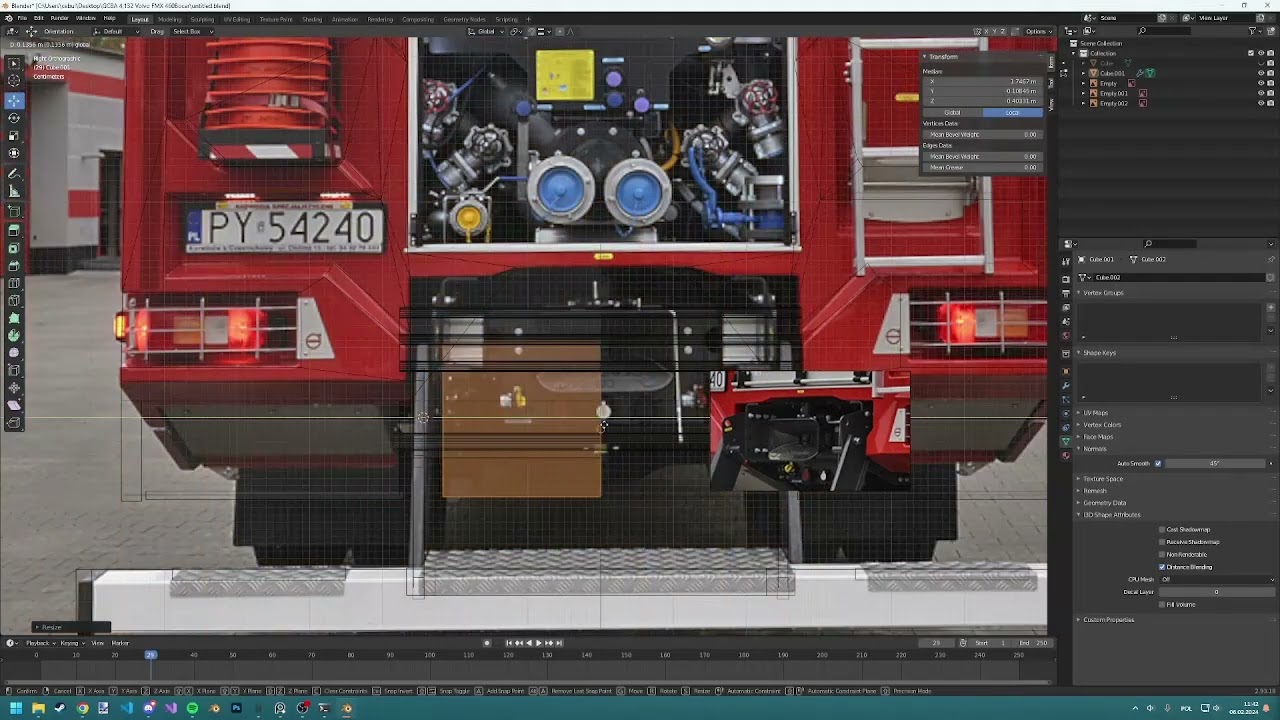The height and width of the screenshot is (720, 1280).
Task: Open the Playback menu in timeline
Action: [x=39, y=643]
